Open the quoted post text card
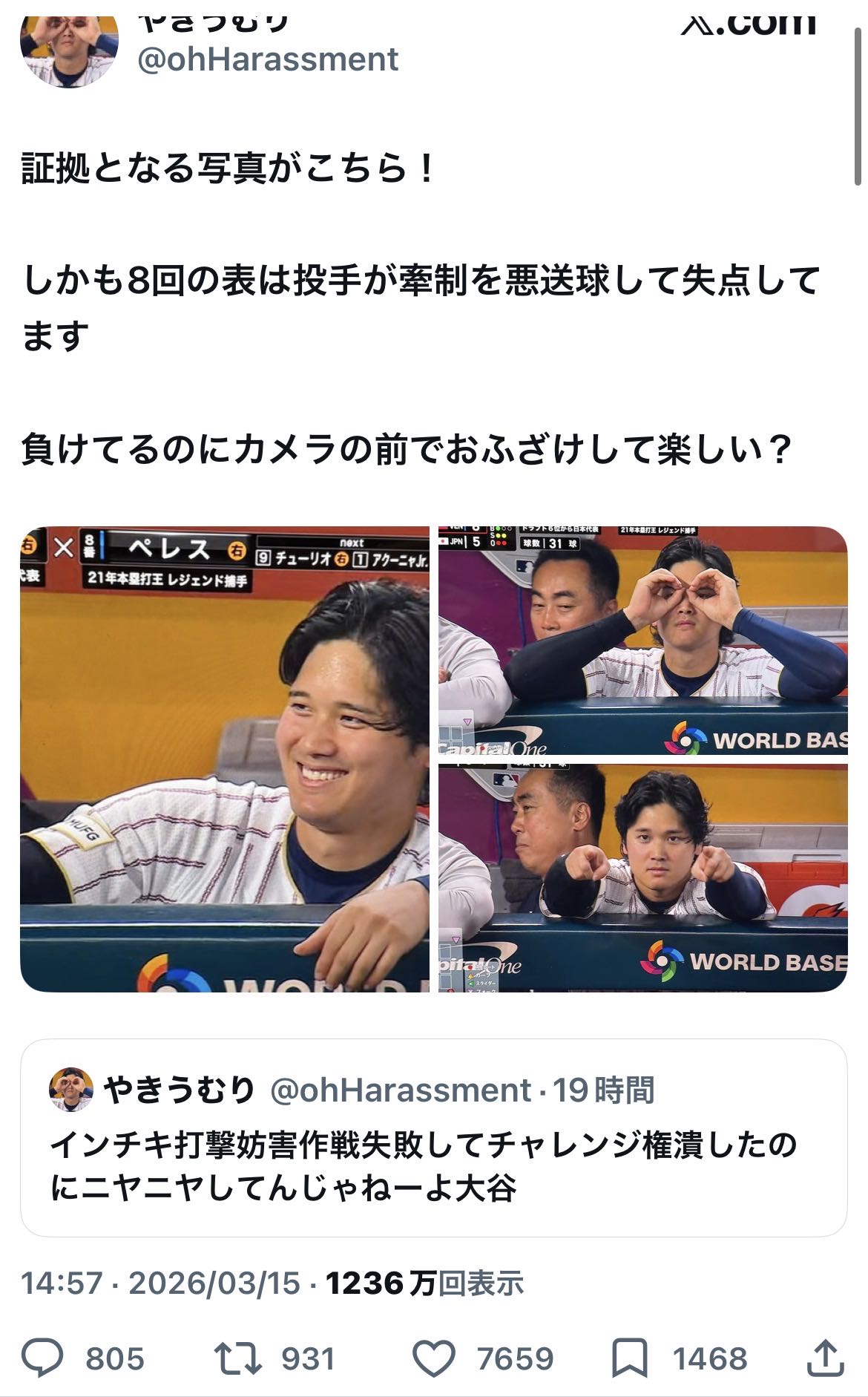 [x=433, y=1138]
